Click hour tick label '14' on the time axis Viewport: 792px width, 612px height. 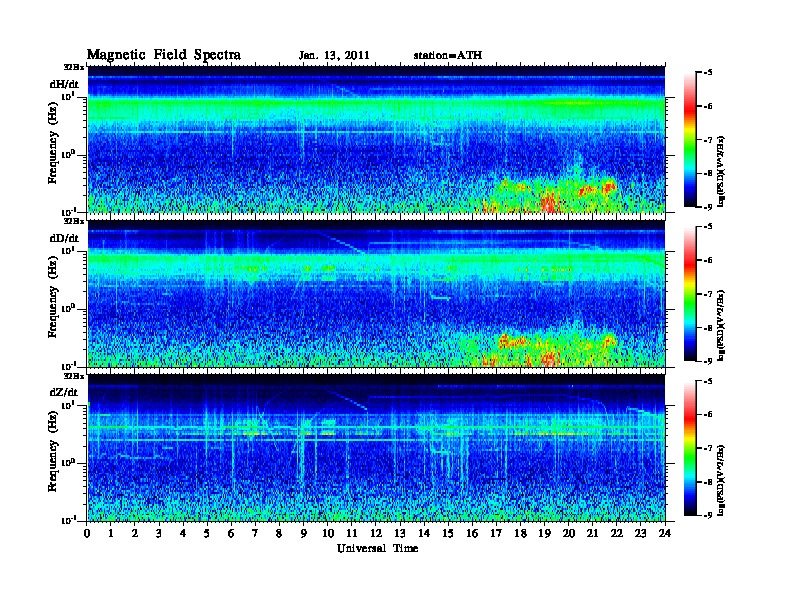click(424, 533)
